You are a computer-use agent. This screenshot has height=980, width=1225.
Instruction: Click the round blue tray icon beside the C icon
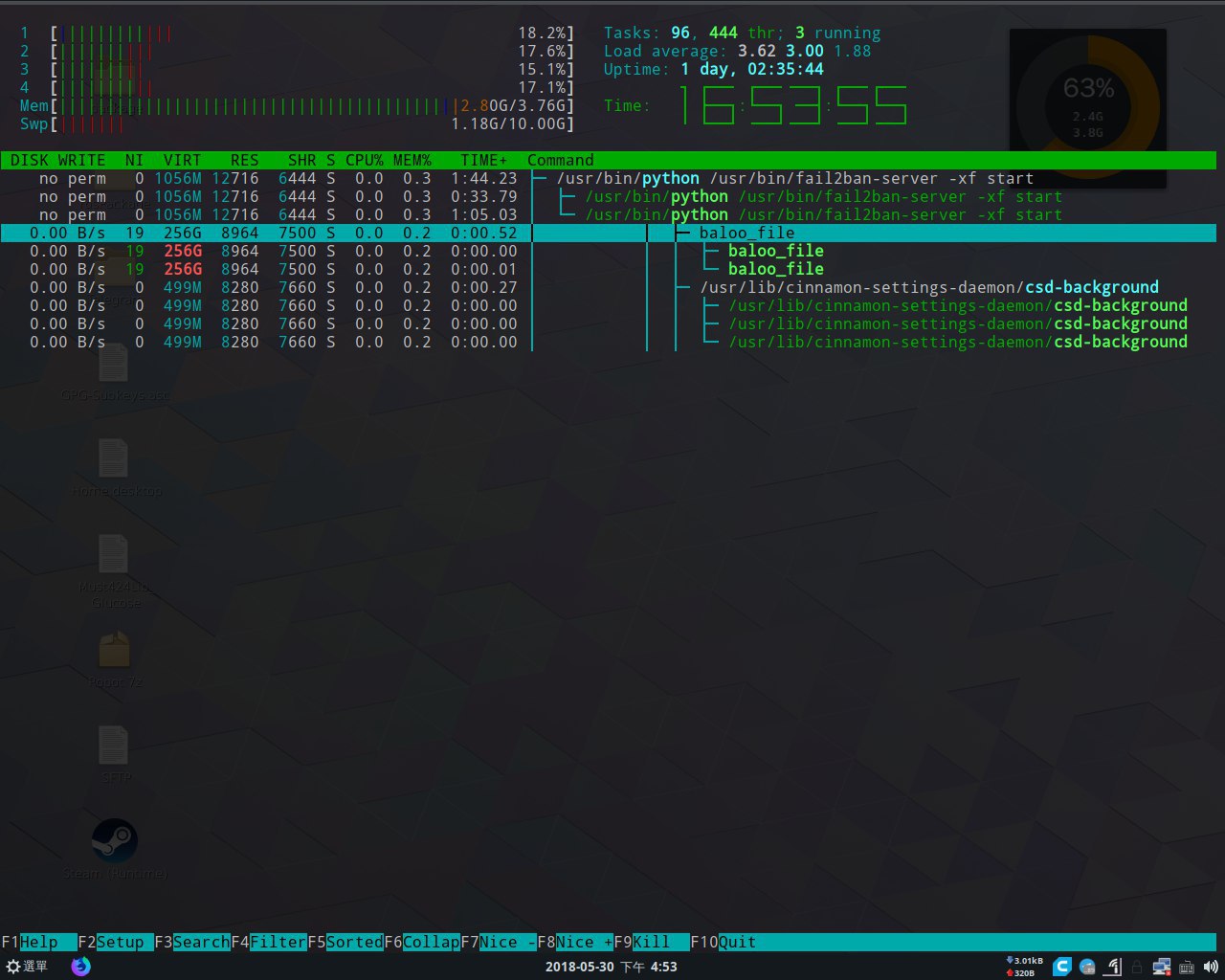click(1088, 967)
